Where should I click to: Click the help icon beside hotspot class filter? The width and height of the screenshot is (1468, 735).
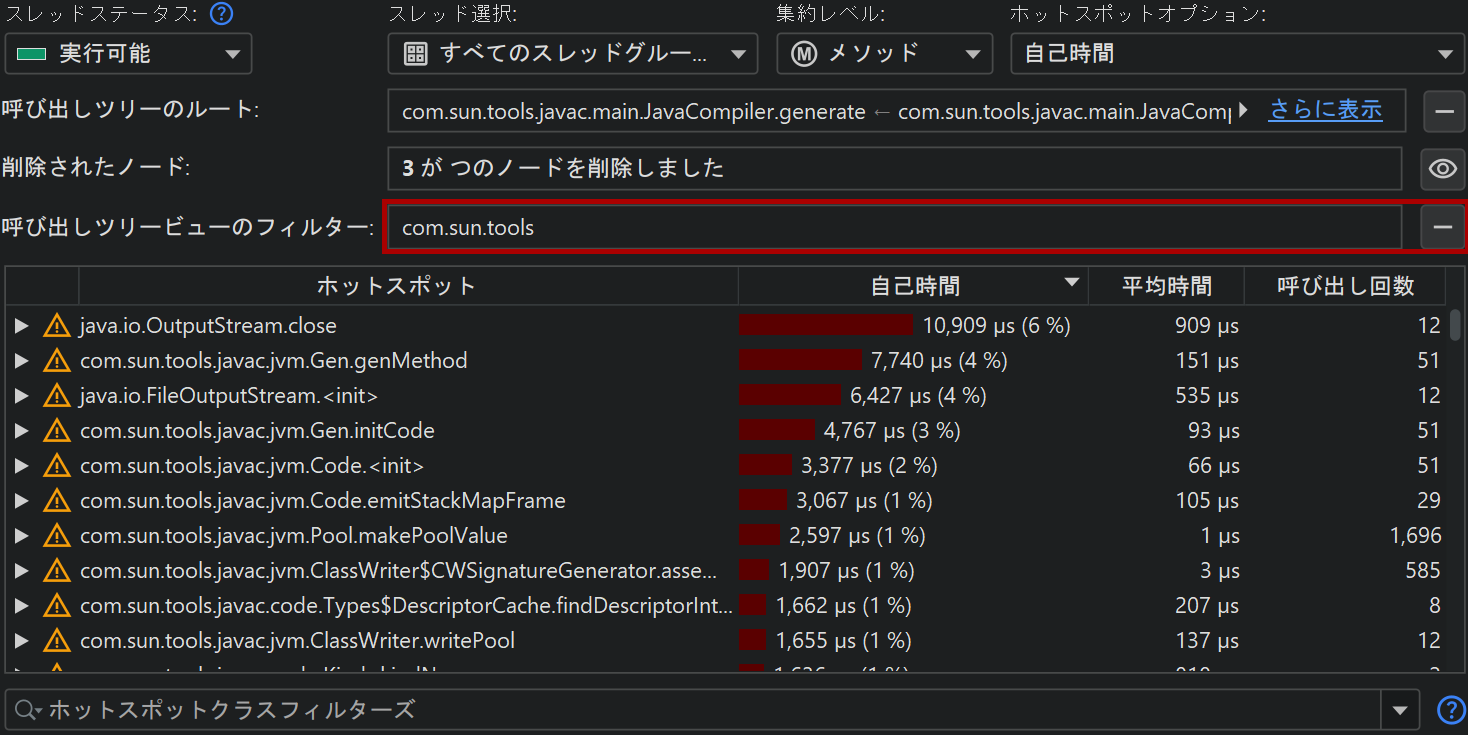[1450, 710]
